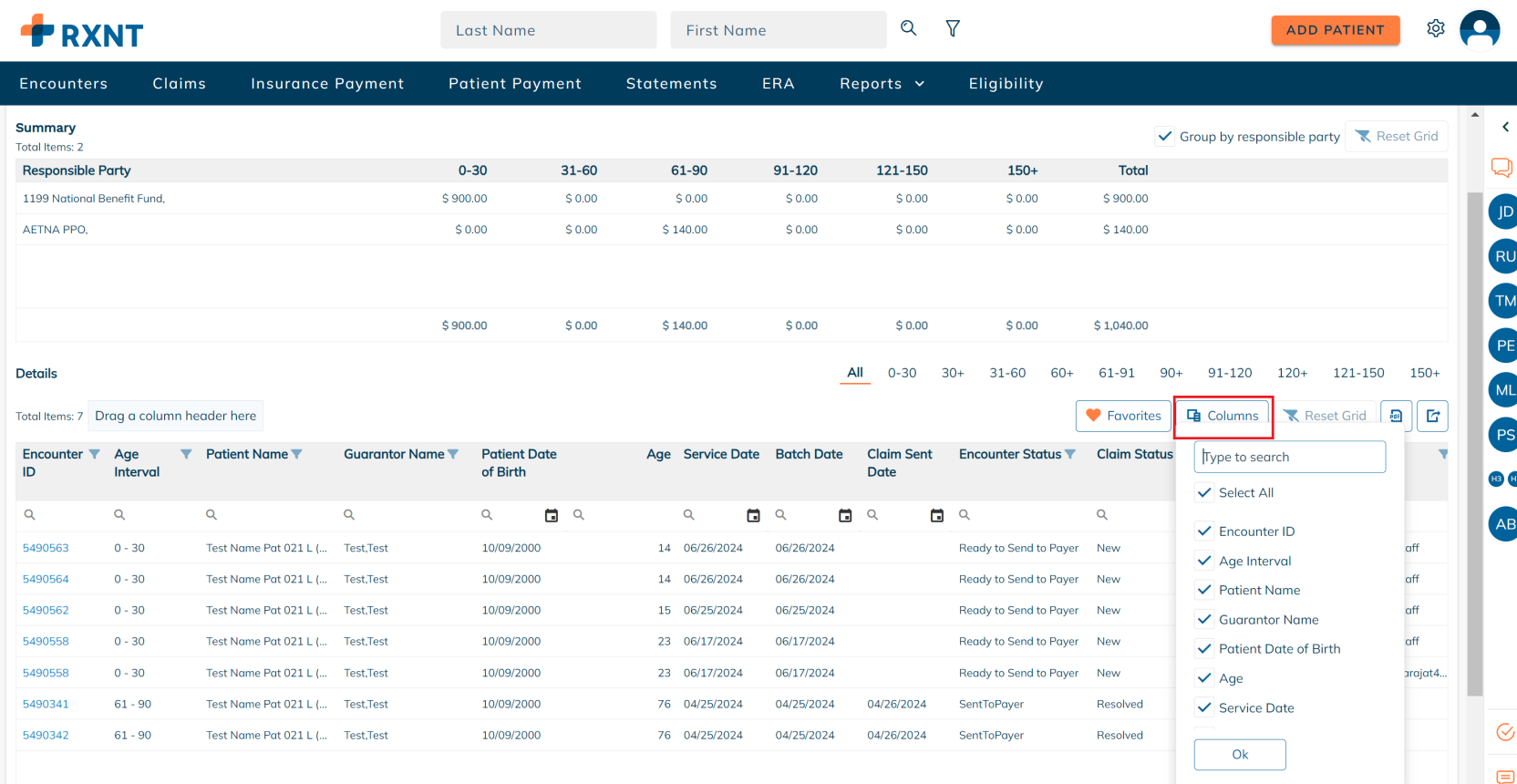Open the Columns chooser dropdown
1517x784 pixels.
click(x=1223, y=416)
